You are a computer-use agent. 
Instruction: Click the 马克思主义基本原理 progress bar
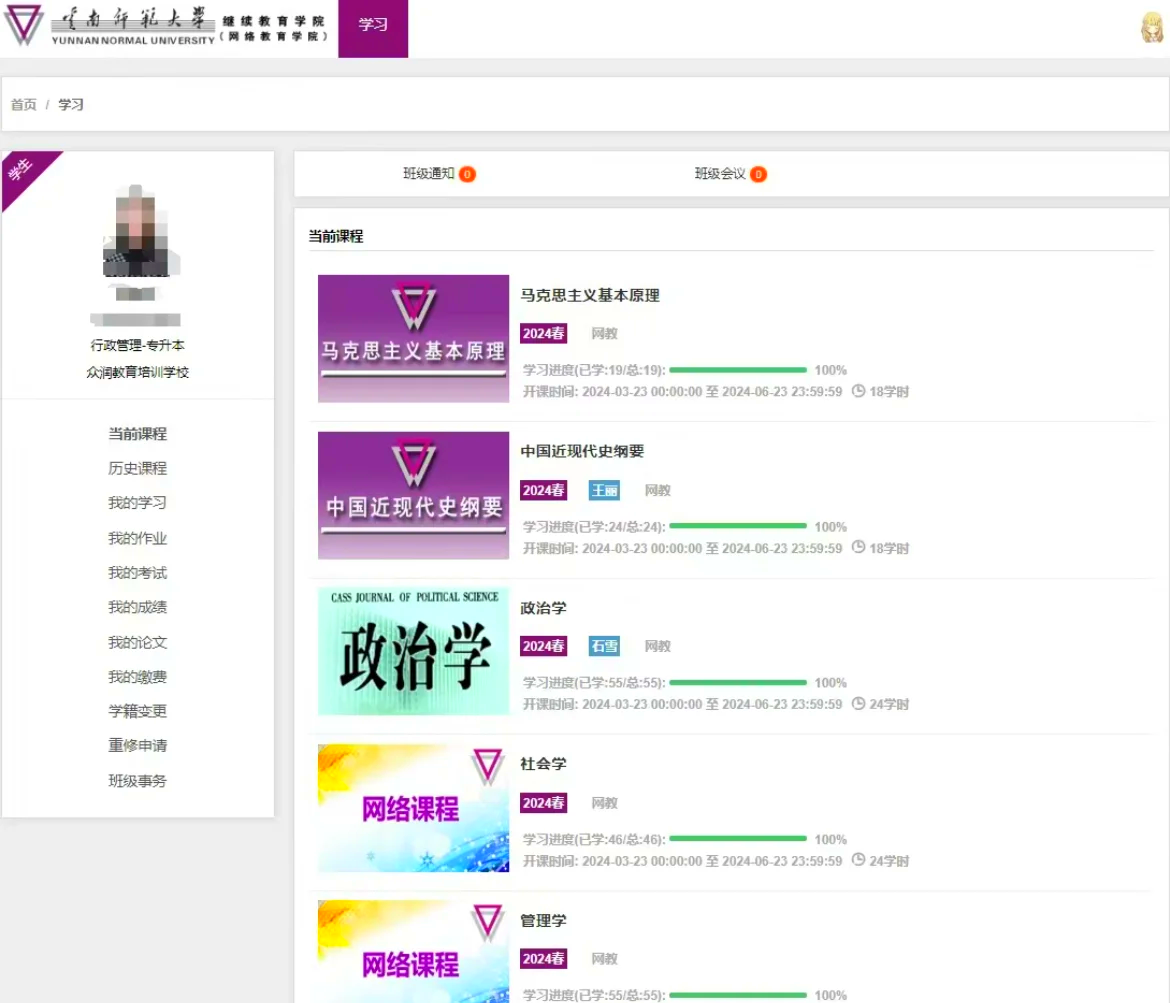tap(738, 369)
